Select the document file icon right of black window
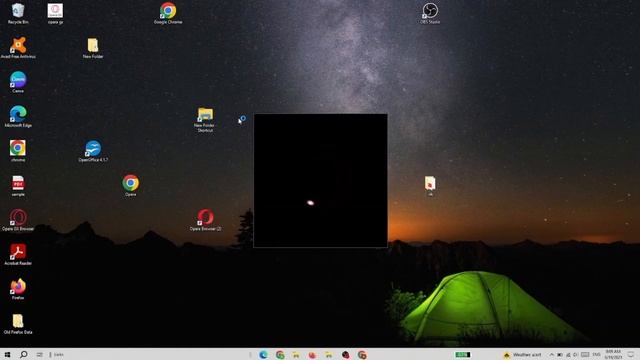Screen dimensions: 640x360 430,186
